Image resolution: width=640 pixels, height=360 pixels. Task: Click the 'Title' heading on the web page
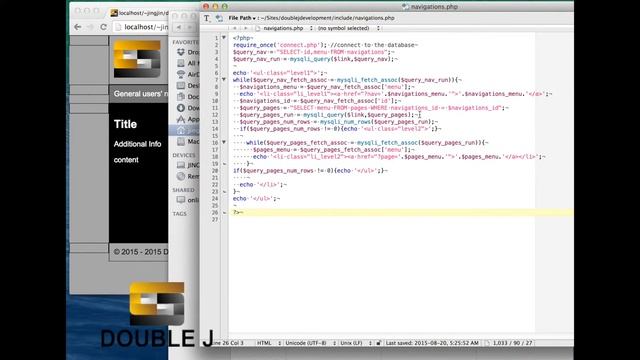tap(125, 124)
